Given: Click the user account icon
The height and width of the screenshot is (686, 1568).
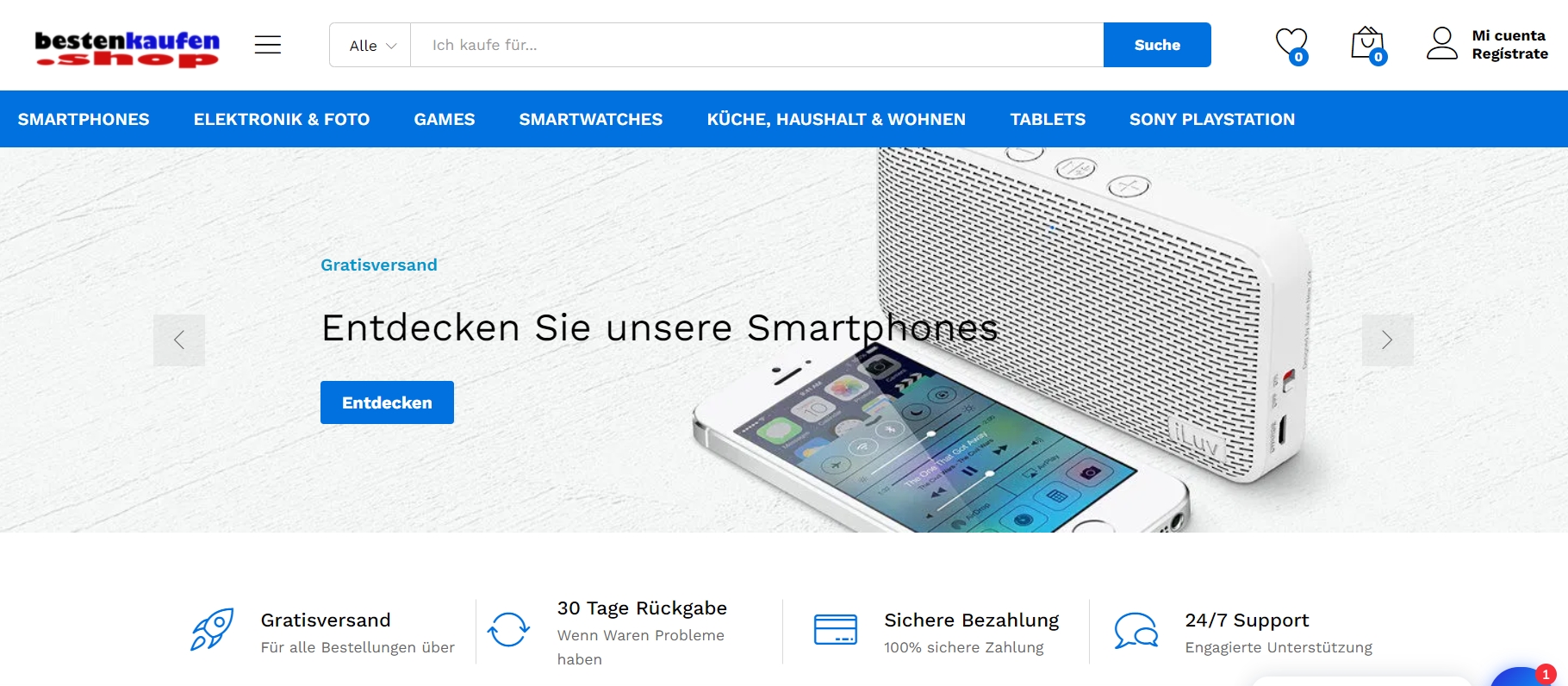Looking at the screenshot, I should (x=1442, y=43).
